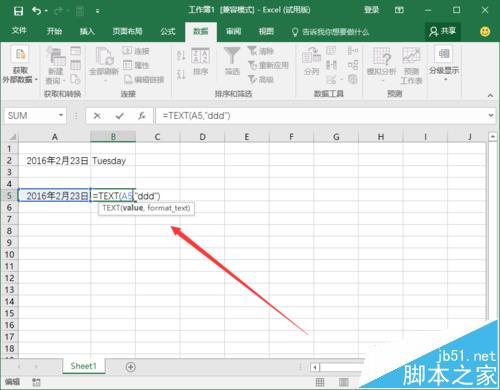The width and height of the screenshot is (500, 390).
Task: Open the 全部刷新 refresh all dropdown
Action: [104, 65]
